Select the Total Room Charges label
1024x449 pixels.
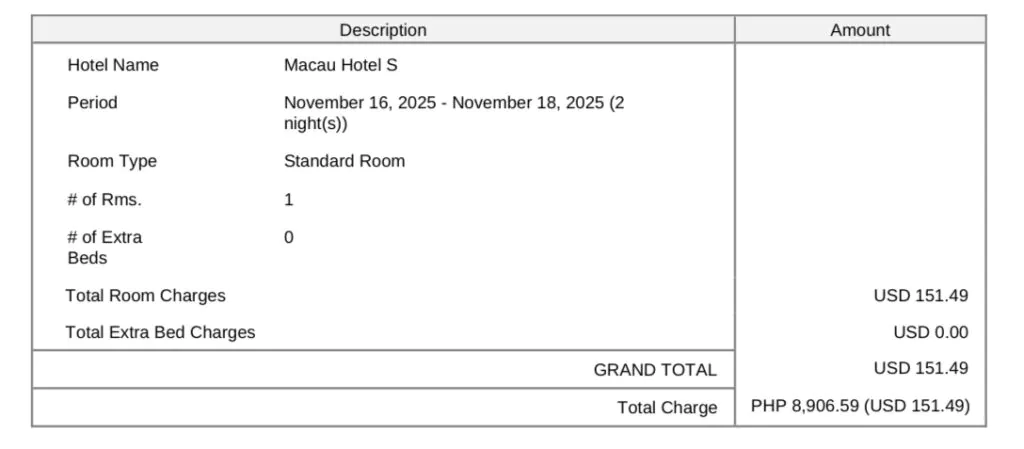click(x=145, y=295)
